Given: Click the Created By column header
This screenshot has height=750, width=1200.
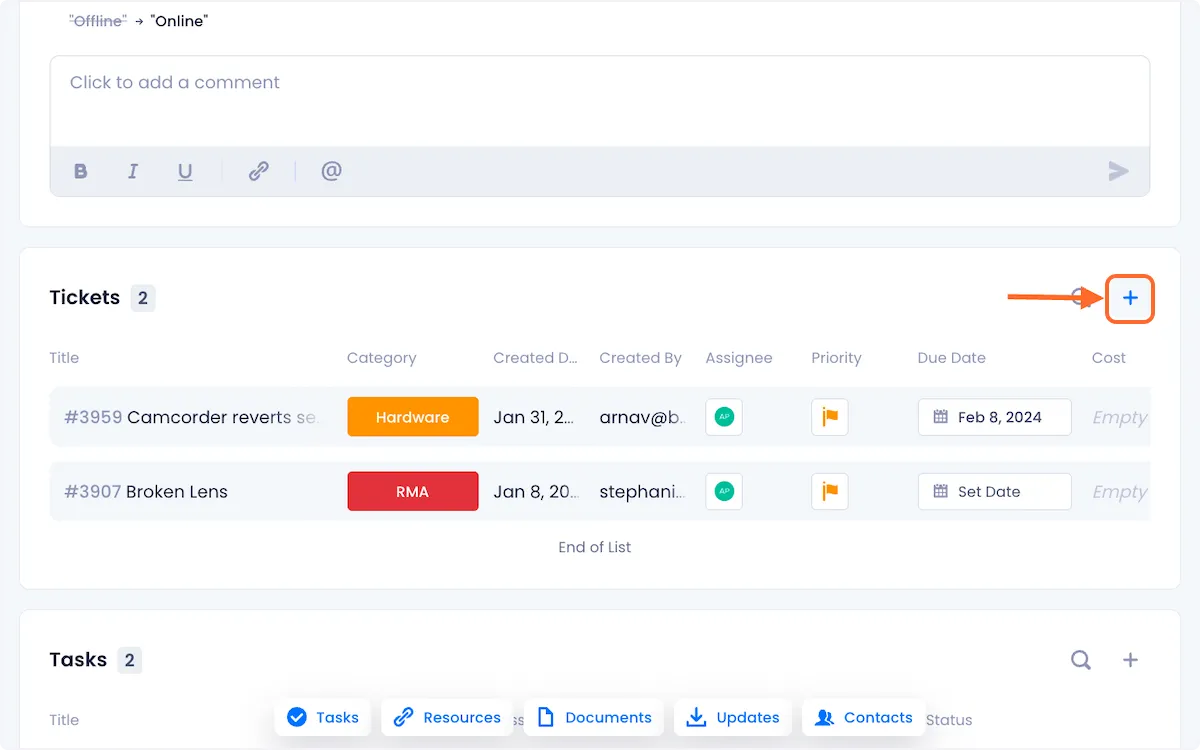Looking at the screenshot, I should click(x=640, y=358).
